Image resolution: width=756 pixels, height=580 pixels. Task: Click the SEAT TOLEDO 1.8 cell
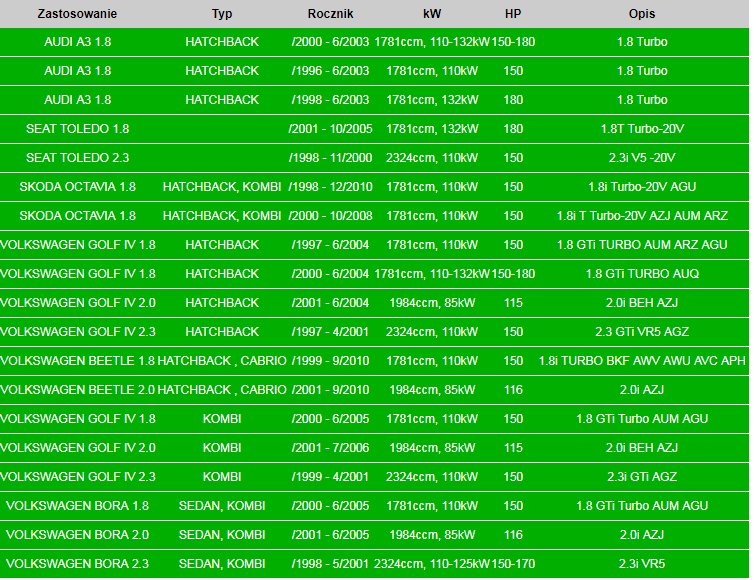point(77,129)
